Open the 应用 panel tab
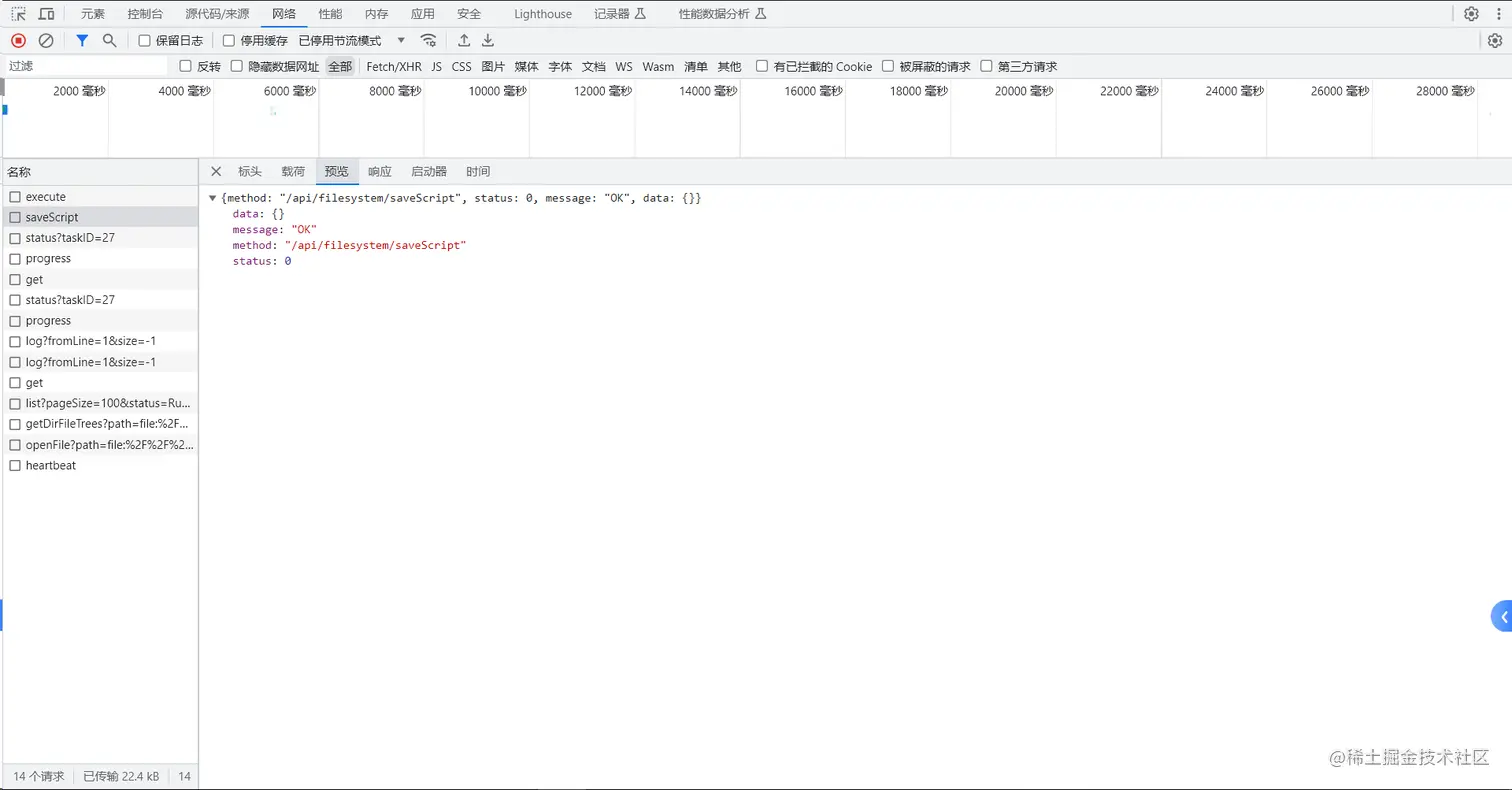Viewport: 1512px width, 790px height. (423, 14)
